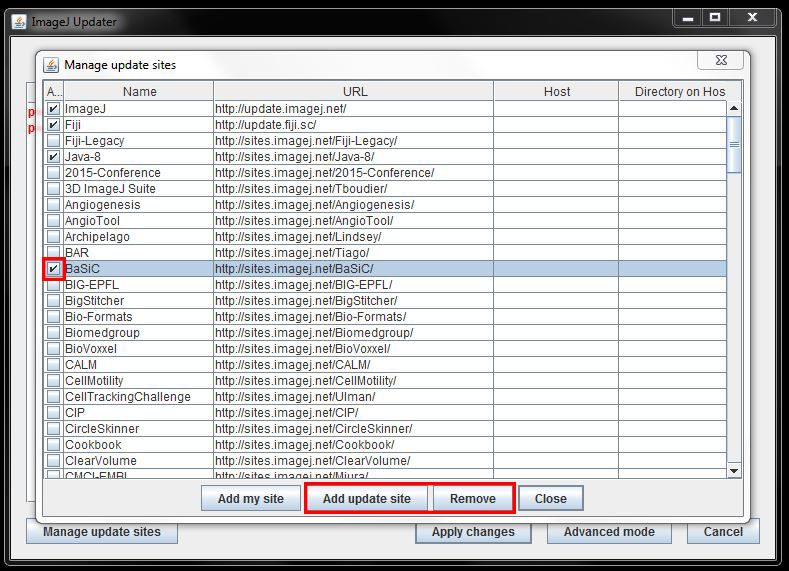Click the Close button in dialog

point(550,499)
